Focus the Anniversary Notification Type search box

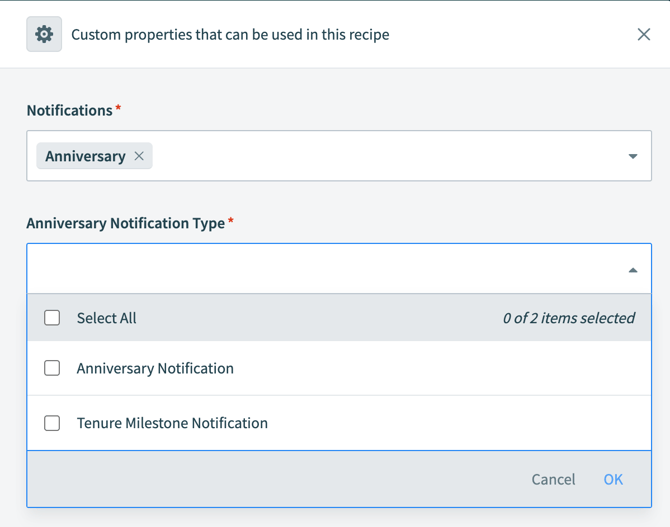tap(320, 269)
